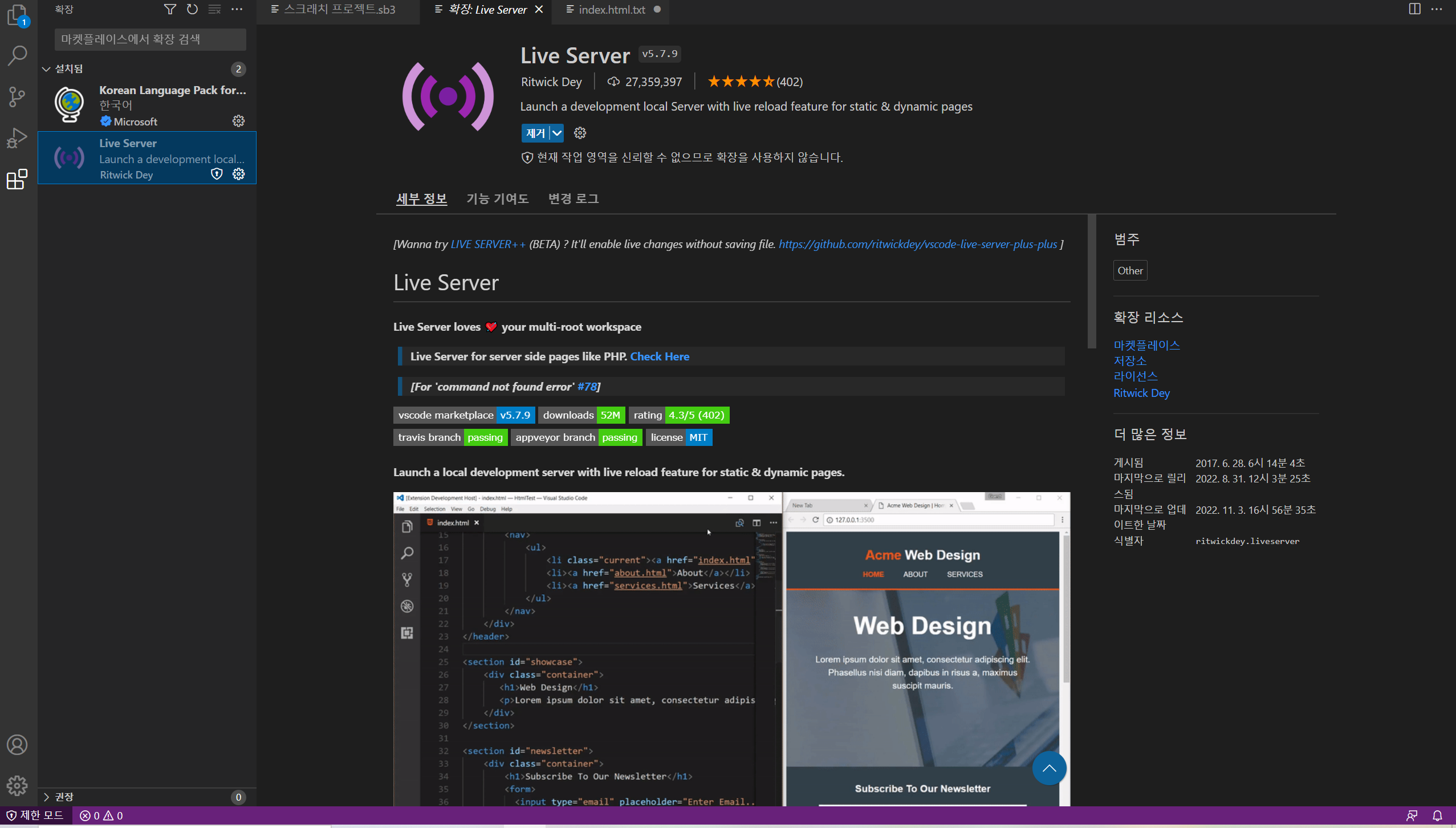Filter extensions with the funnel icon
The width and height of the screenshot is (1456, 828).
pos(170,9)
